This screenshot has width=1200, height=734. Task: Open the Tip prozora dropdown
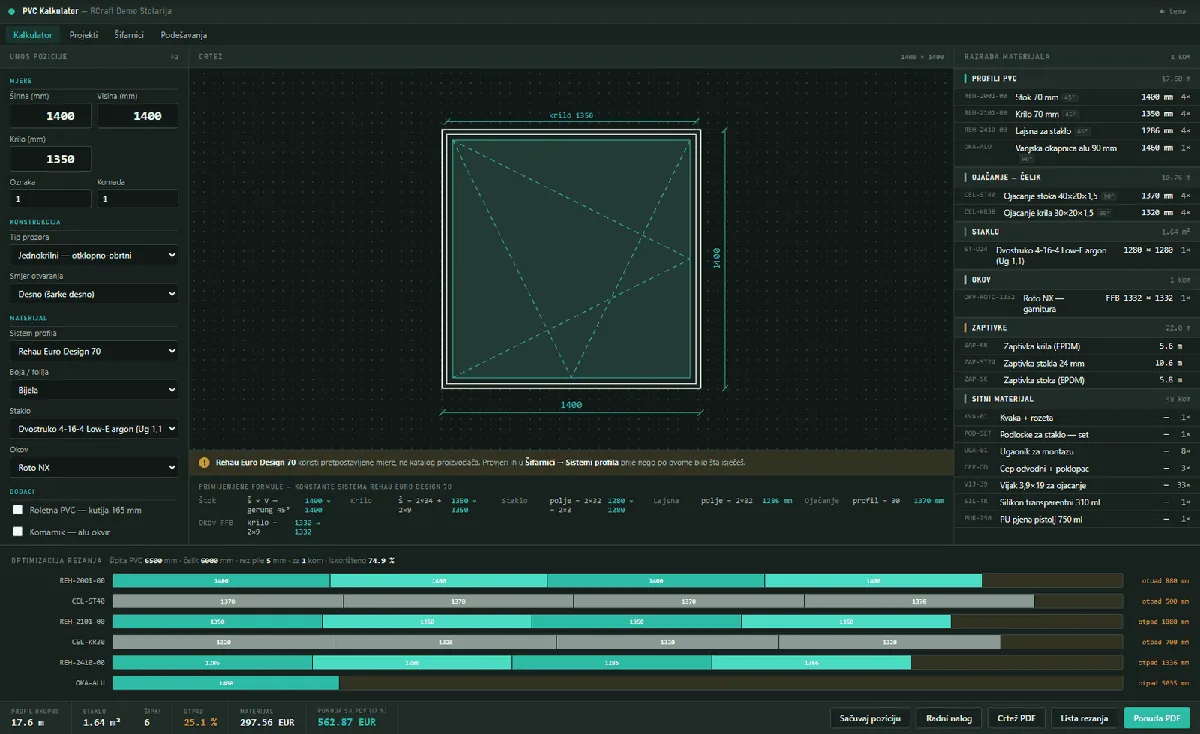coord(95,256)
